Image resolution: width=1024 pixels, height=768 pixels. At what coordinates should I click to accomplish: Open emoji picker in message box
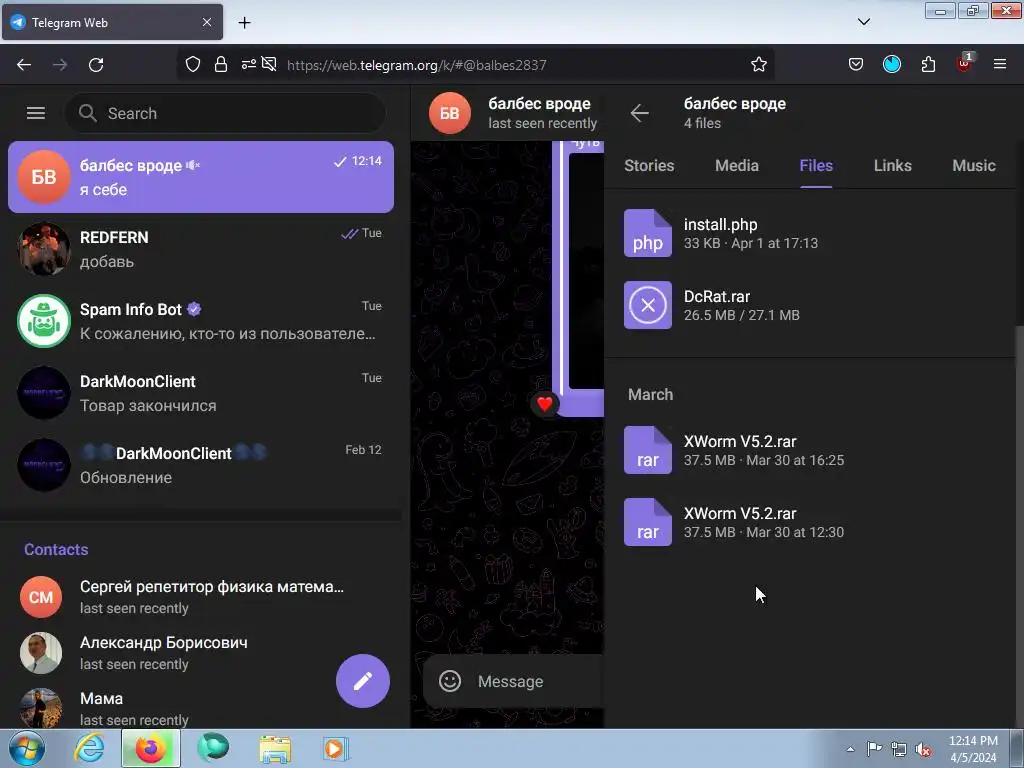coord(449,681)
